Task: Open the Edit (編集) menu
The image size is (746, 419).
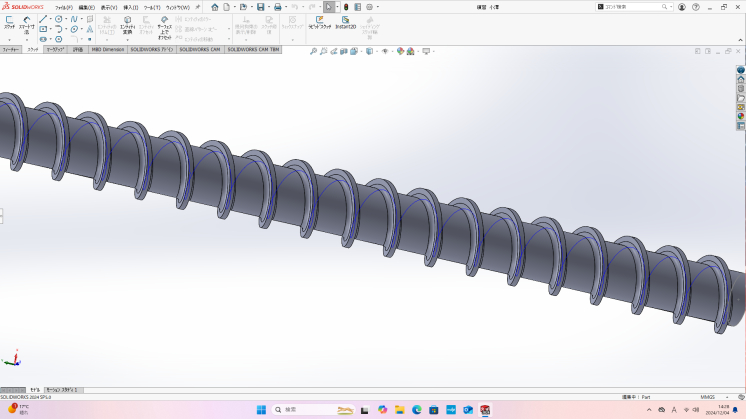Action: pos(86,8)
